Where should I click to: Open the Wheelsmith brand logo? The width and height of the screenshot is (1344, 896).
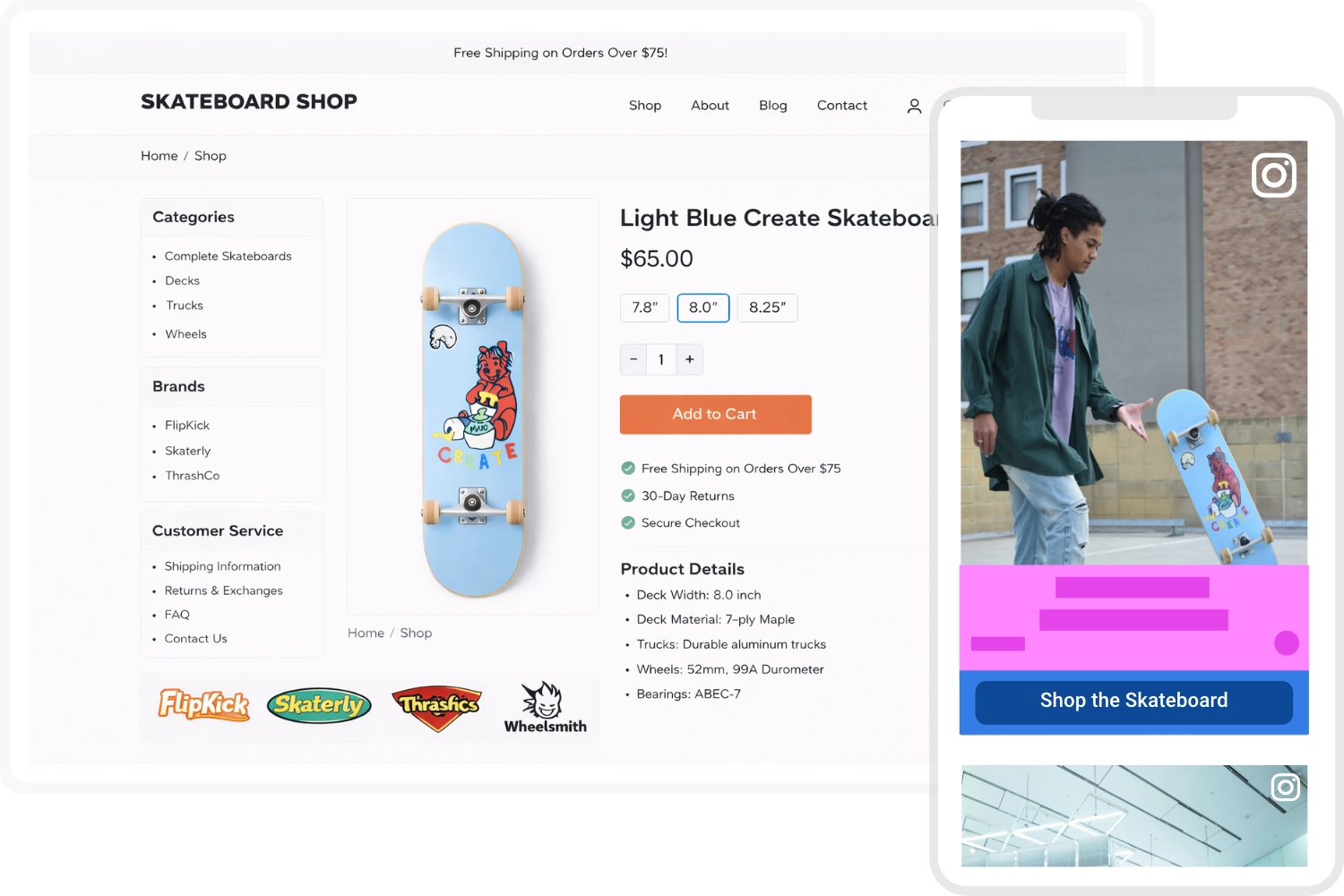[545, 708]
